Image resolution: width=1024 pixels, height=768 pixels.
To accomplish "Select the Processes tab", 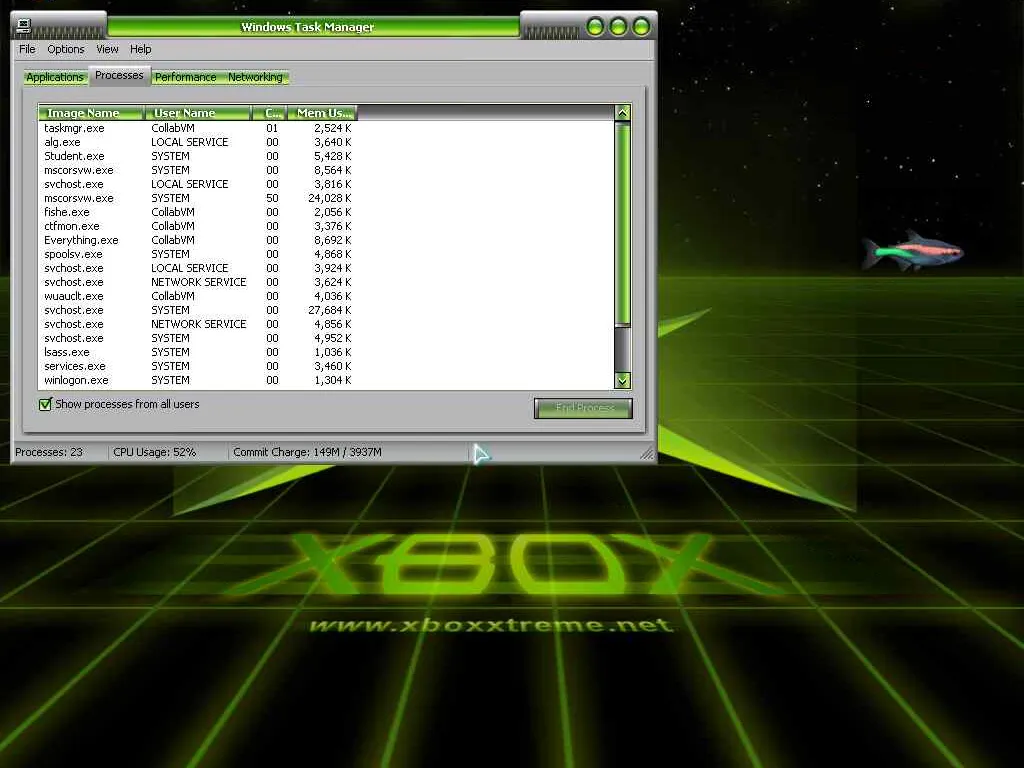I will [x=119, y=76].
